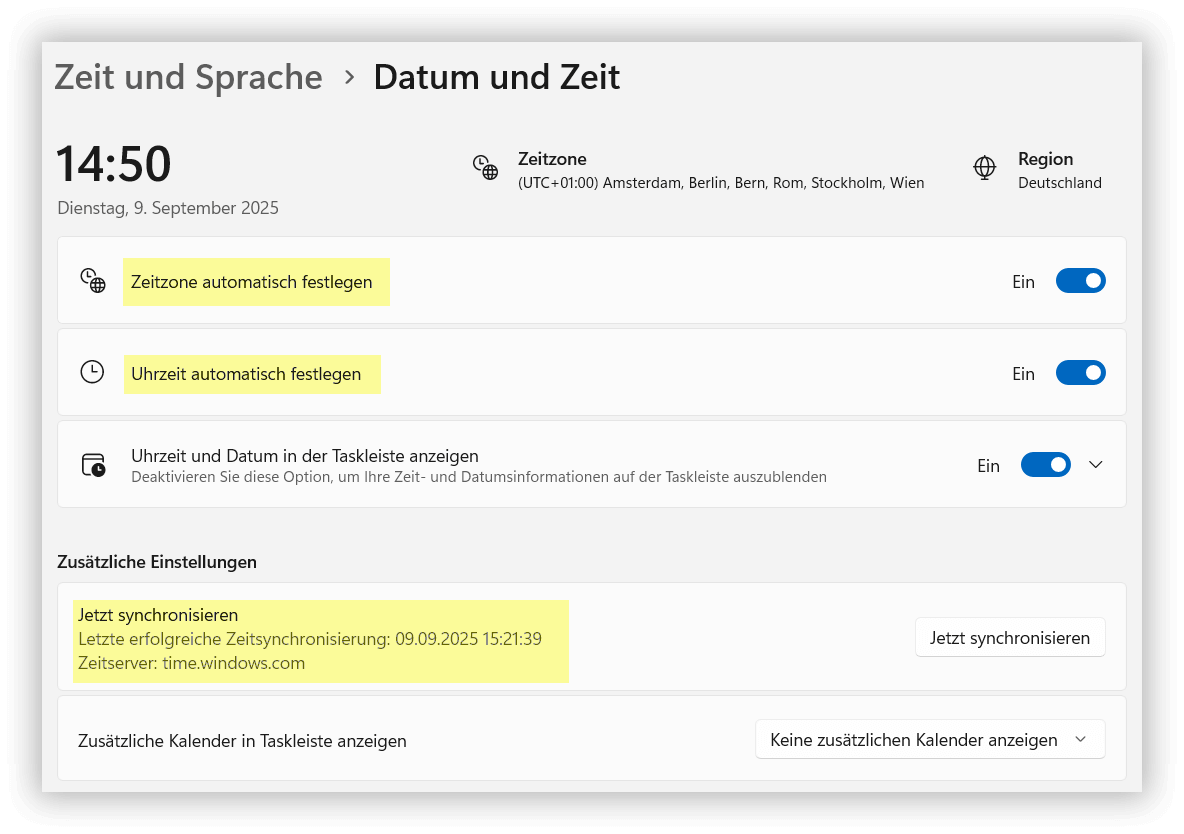Viewport: 1184px width, 834px height.
Task: Turn off Zeitzone automatisch festlegen switch
Action: (1081, 281)
